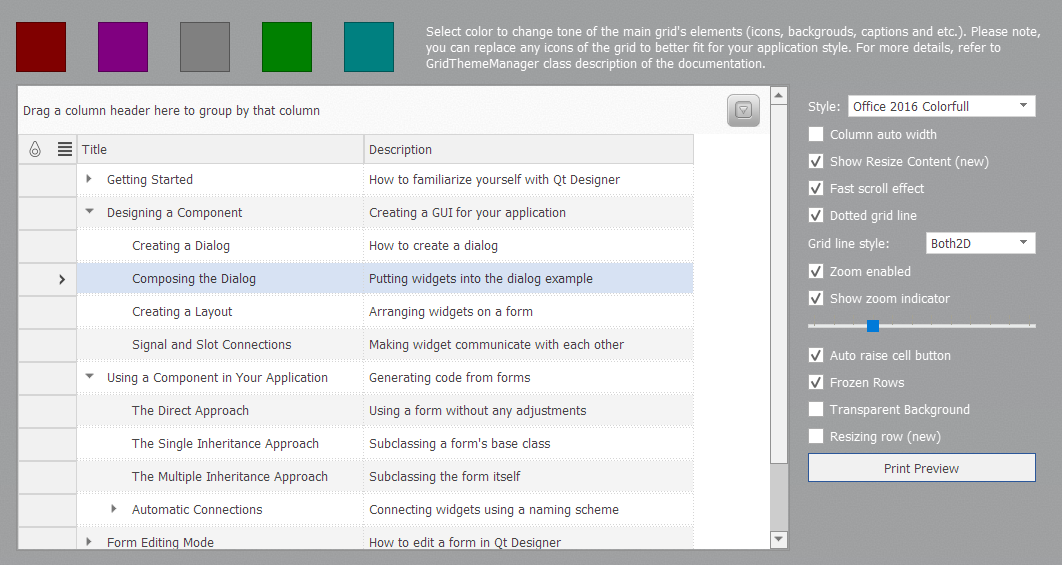Image resolution: width=1062 pixels, height=565 pixels.
Task: Click cell 'Making widget communicate with each other'
Action: point(528,345)
